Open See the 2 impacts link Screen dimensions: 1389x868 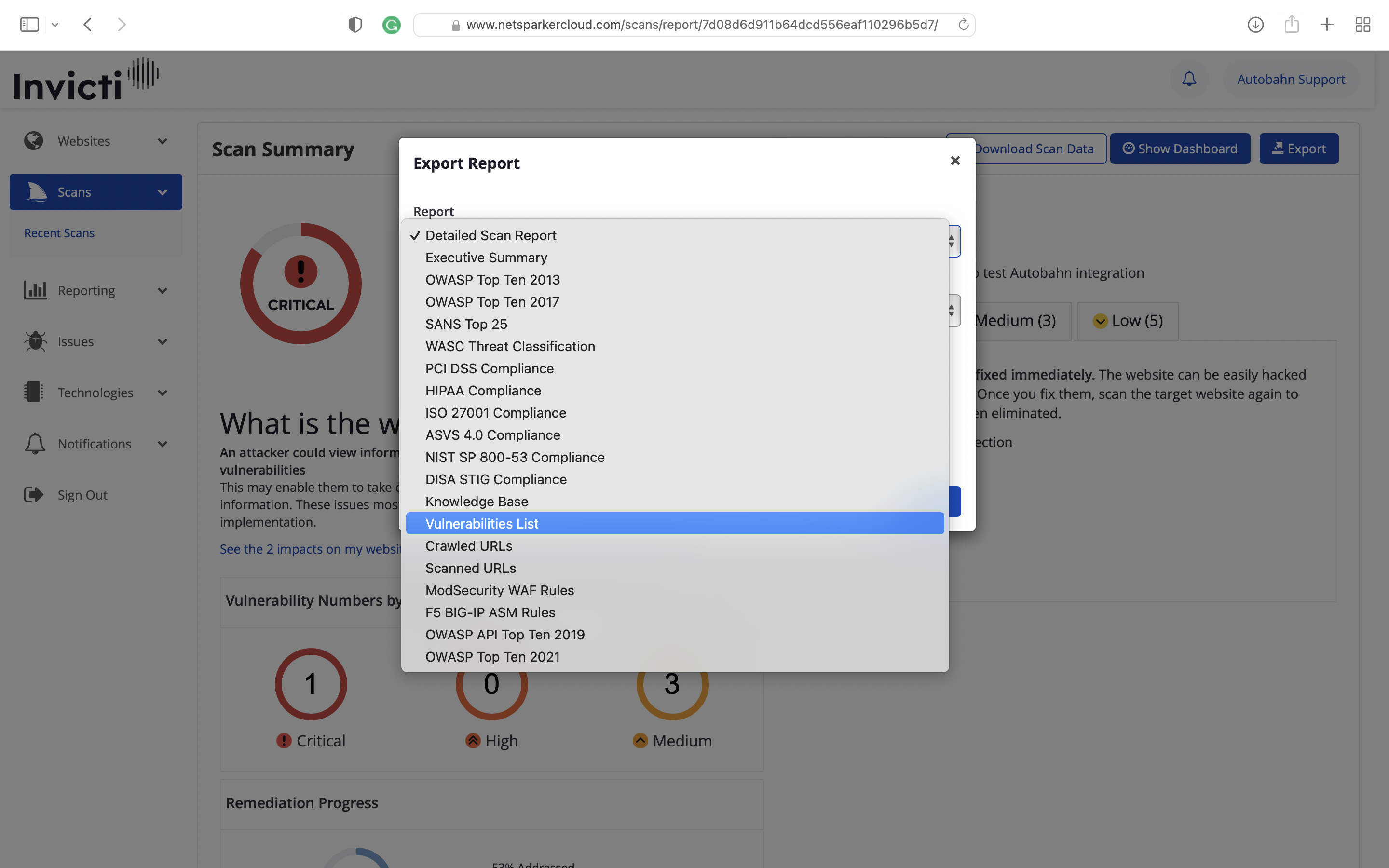click(x=311, y=549)
